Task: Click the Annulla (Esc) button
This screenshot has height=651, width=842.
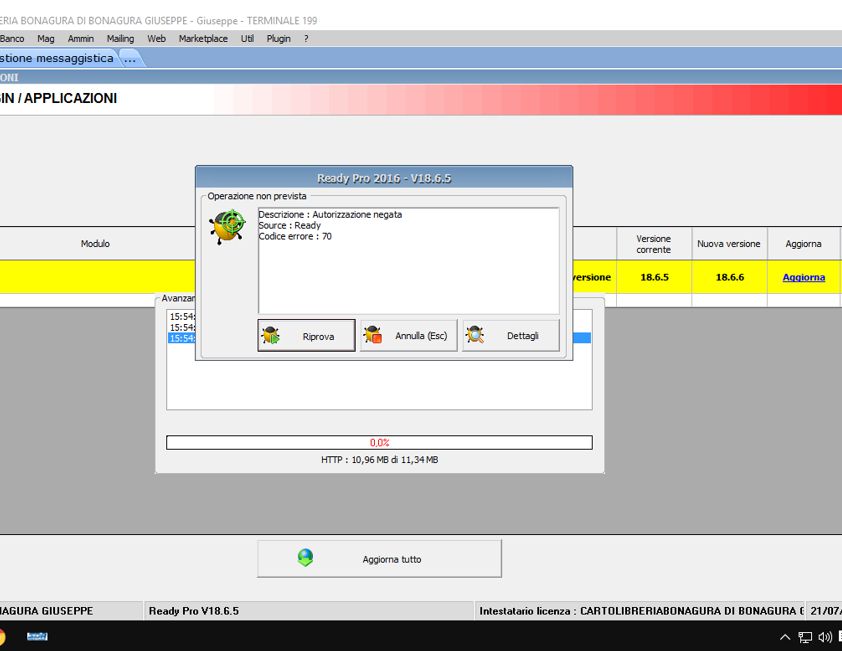Action: [409, 336]
